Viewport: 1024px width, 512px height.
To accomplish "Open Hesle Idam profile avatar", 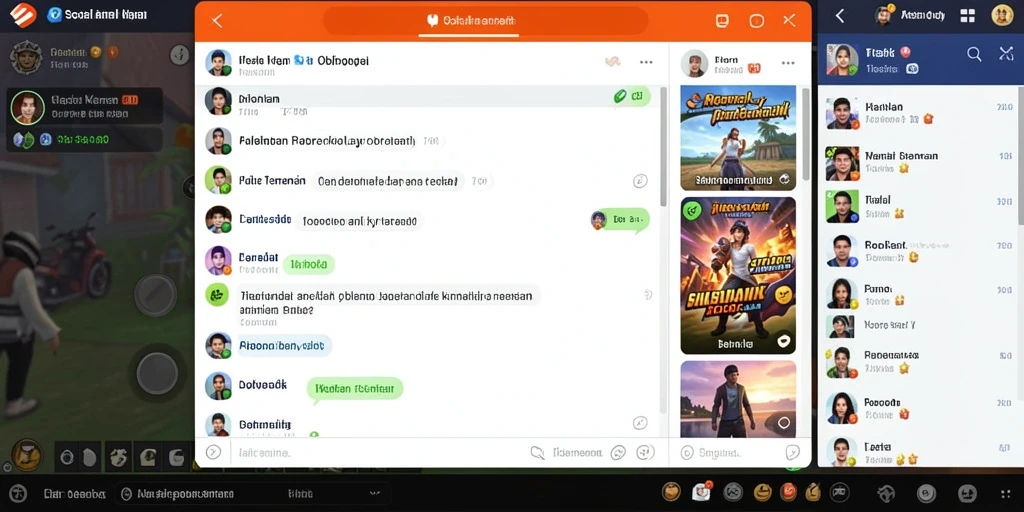I will (x=218, y=63).
